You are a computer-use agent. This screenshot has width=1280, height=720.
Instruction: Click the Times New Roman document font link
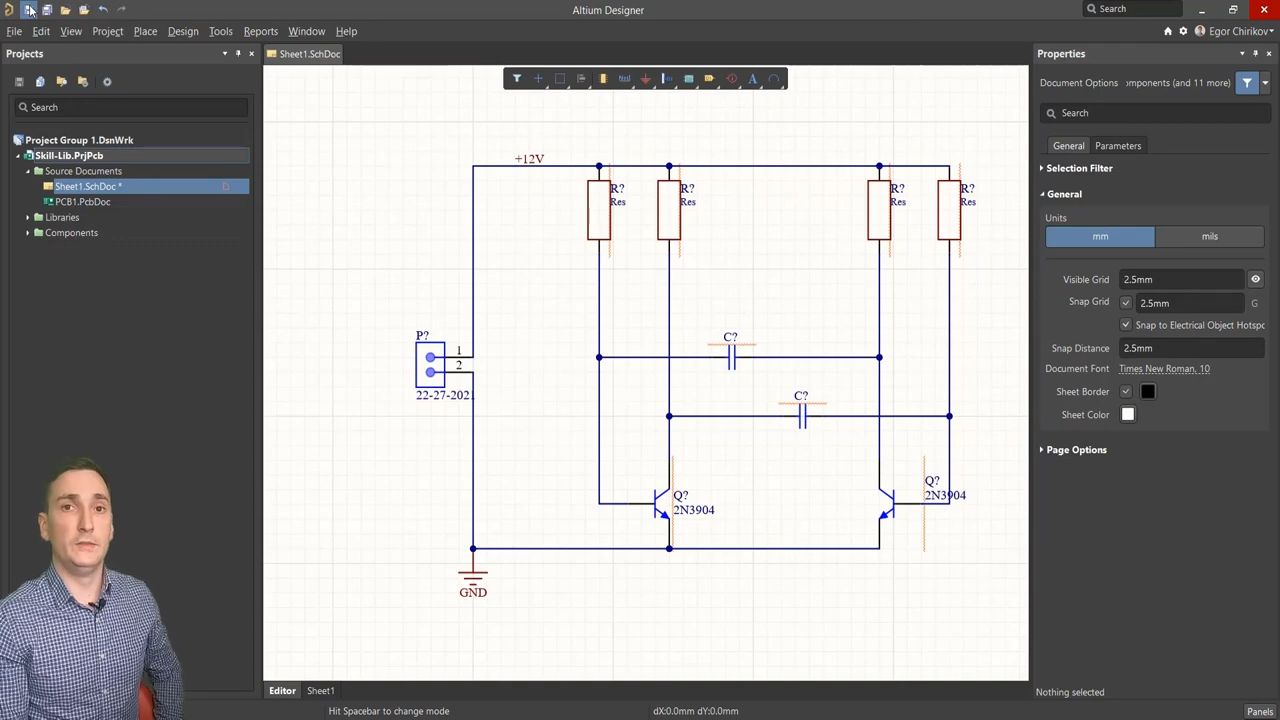pyautogui.click(x=1164, y=369)
